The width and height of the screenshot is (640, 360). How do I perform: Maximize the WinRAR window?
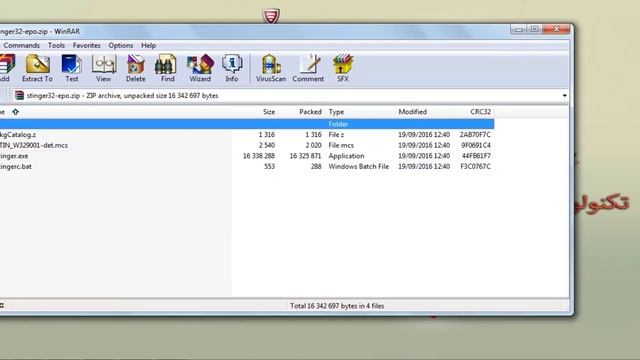[535, 29]
